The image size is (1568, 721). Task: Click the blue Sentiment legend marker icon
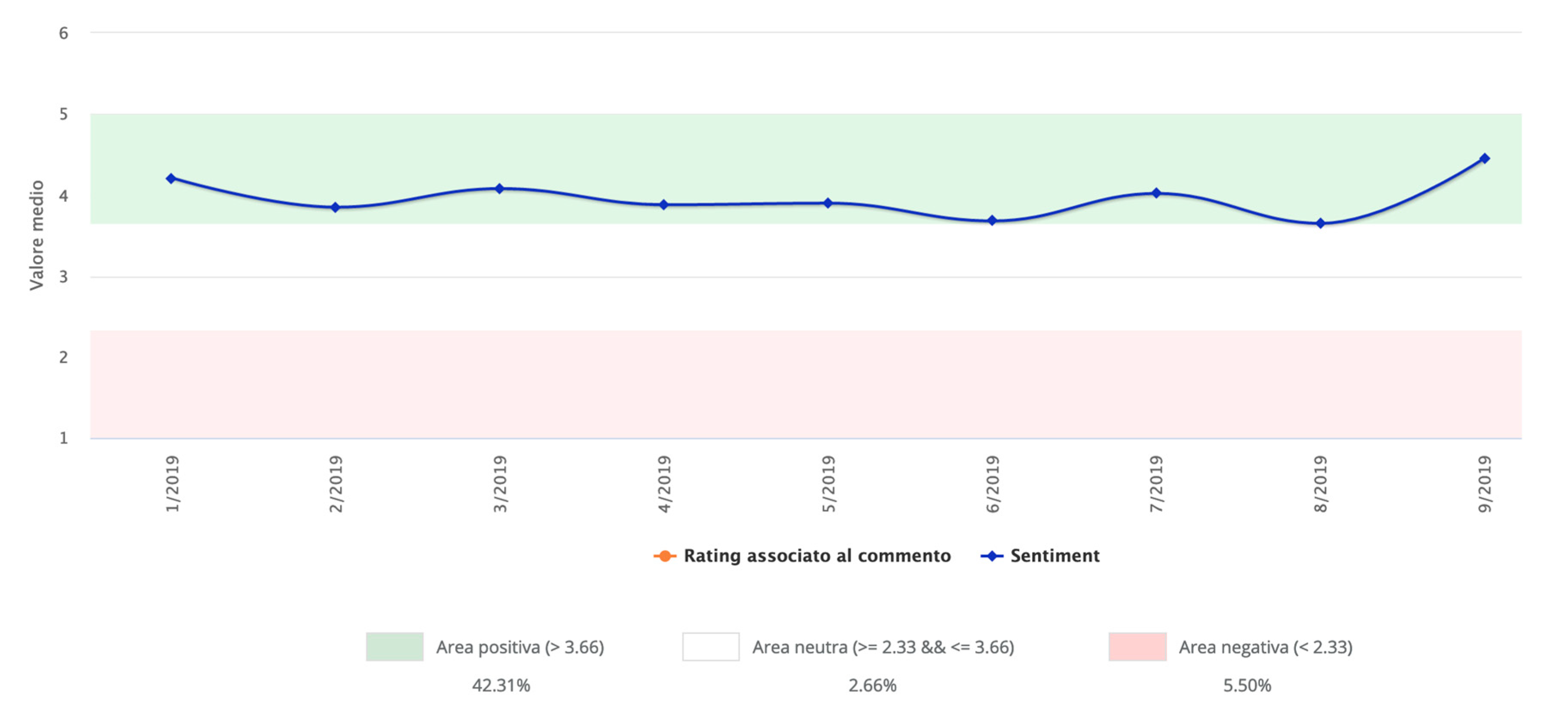point(992,556)
